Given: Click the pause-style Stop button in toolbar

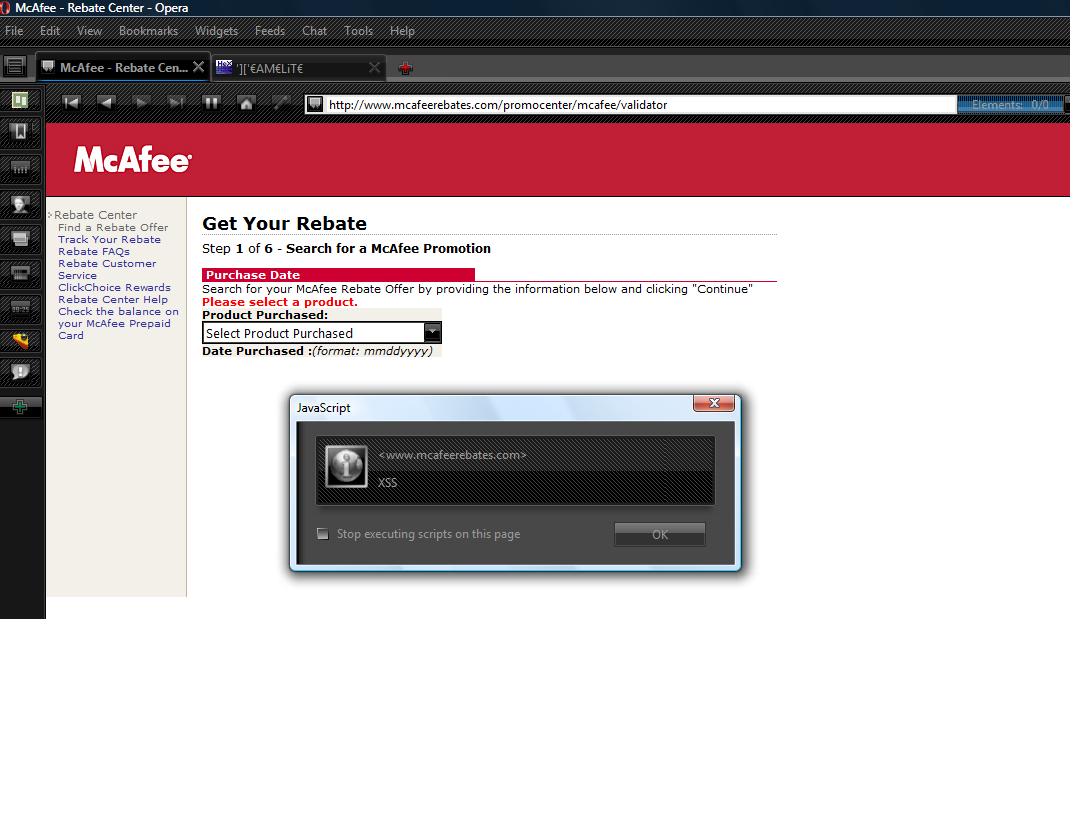Looking at the screenshot, I should (x=211, y=103).
